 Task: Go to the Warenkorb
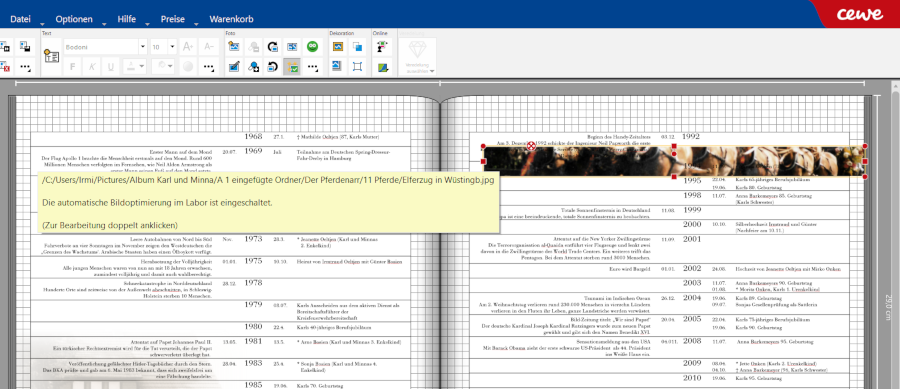[x=231, y=19]
